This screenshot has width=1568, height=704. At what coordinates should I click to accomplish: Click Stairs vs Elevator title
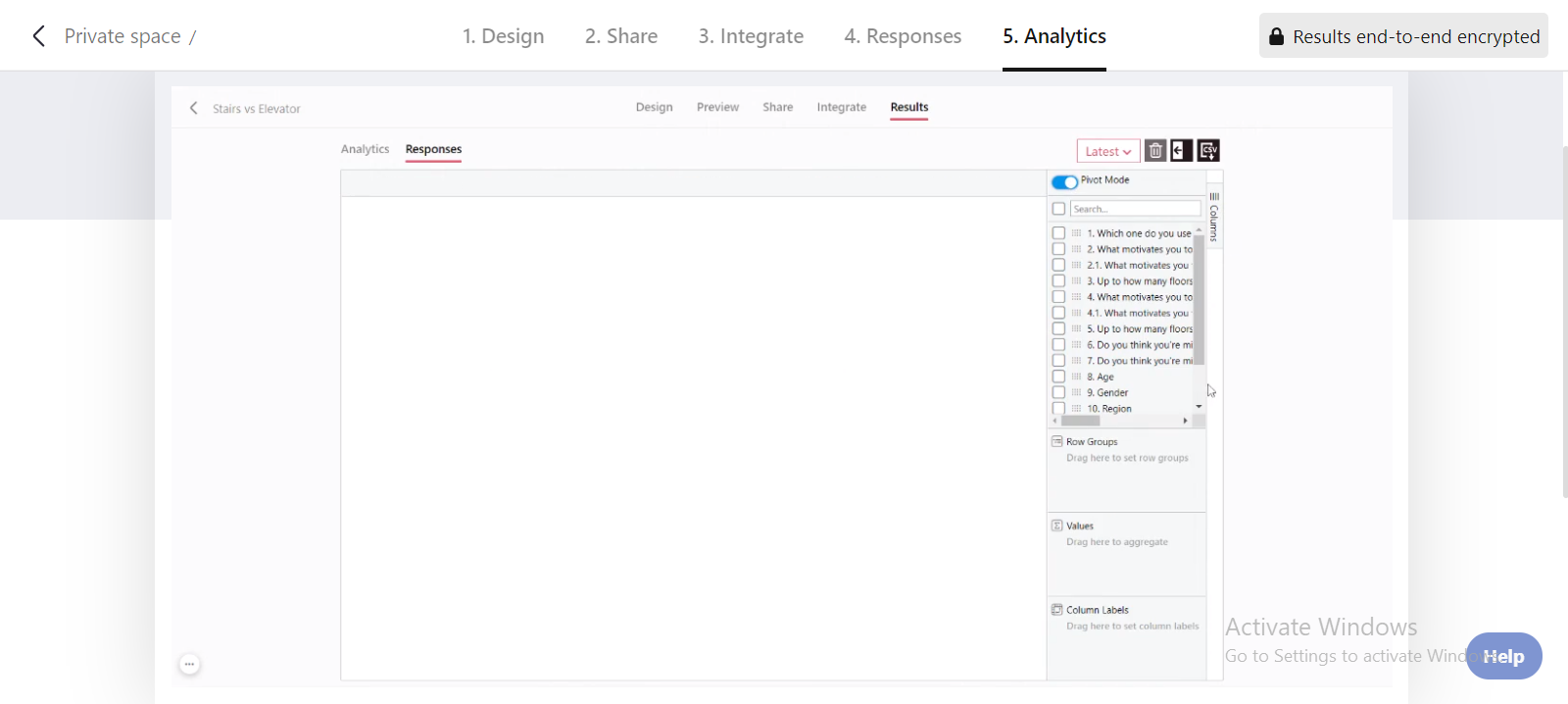[257, 109]
